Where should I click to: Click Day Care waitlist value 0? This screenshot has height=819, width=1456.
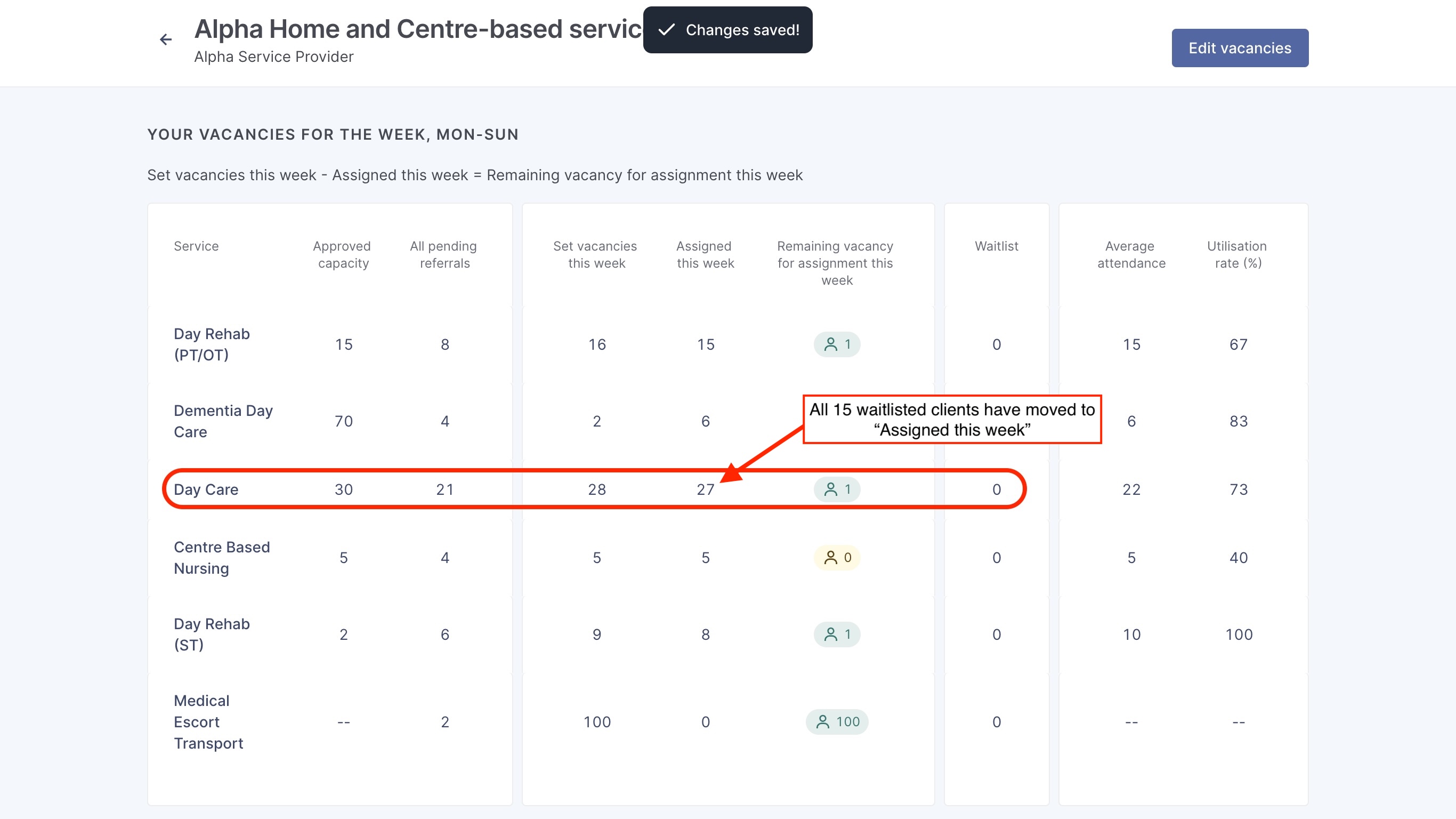997,489
